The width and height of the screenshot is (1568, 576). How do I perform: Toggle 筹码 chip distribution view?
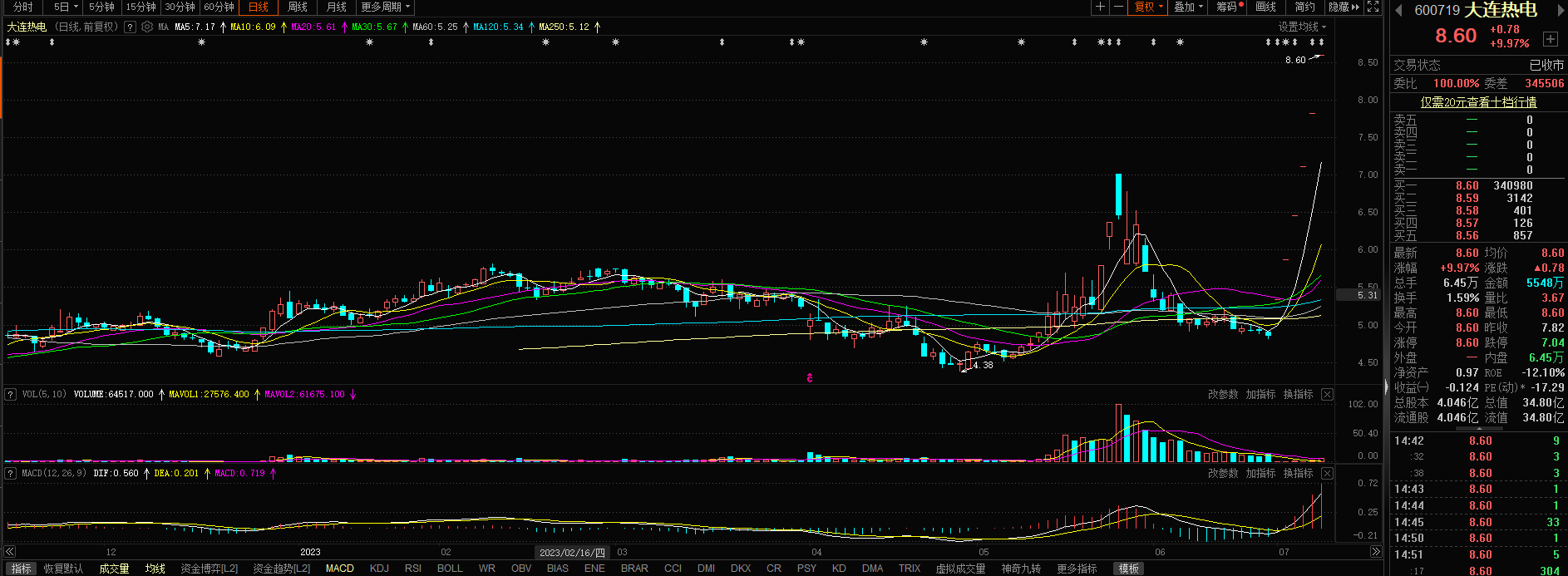[x=1229, y=7]
